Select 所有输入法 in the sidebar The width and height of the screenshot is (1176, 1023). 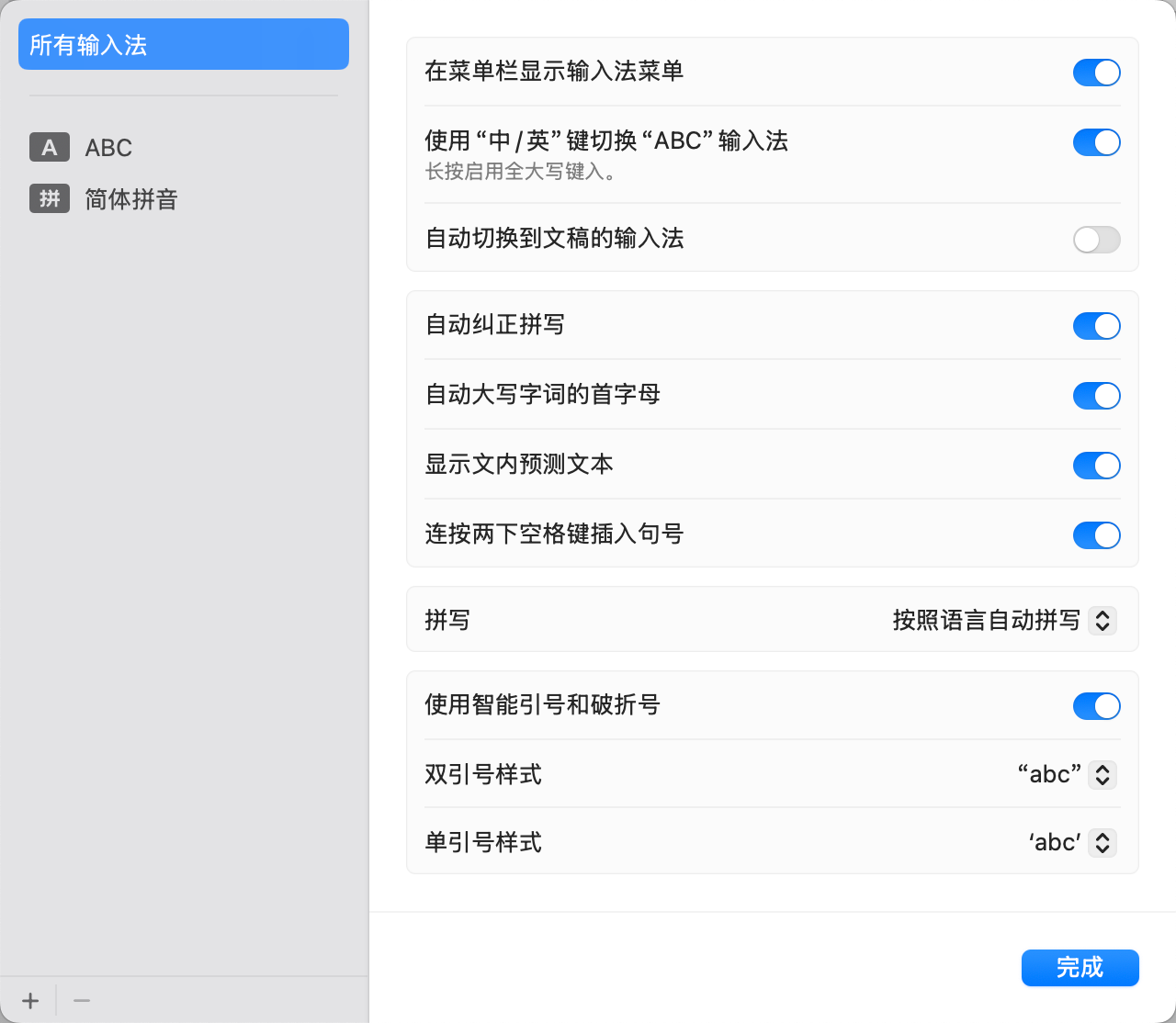[184, 44]
